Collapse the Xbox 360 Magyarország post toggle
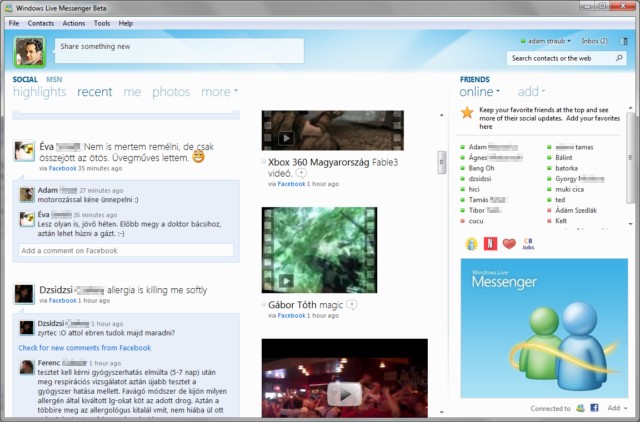 (264, 162)
